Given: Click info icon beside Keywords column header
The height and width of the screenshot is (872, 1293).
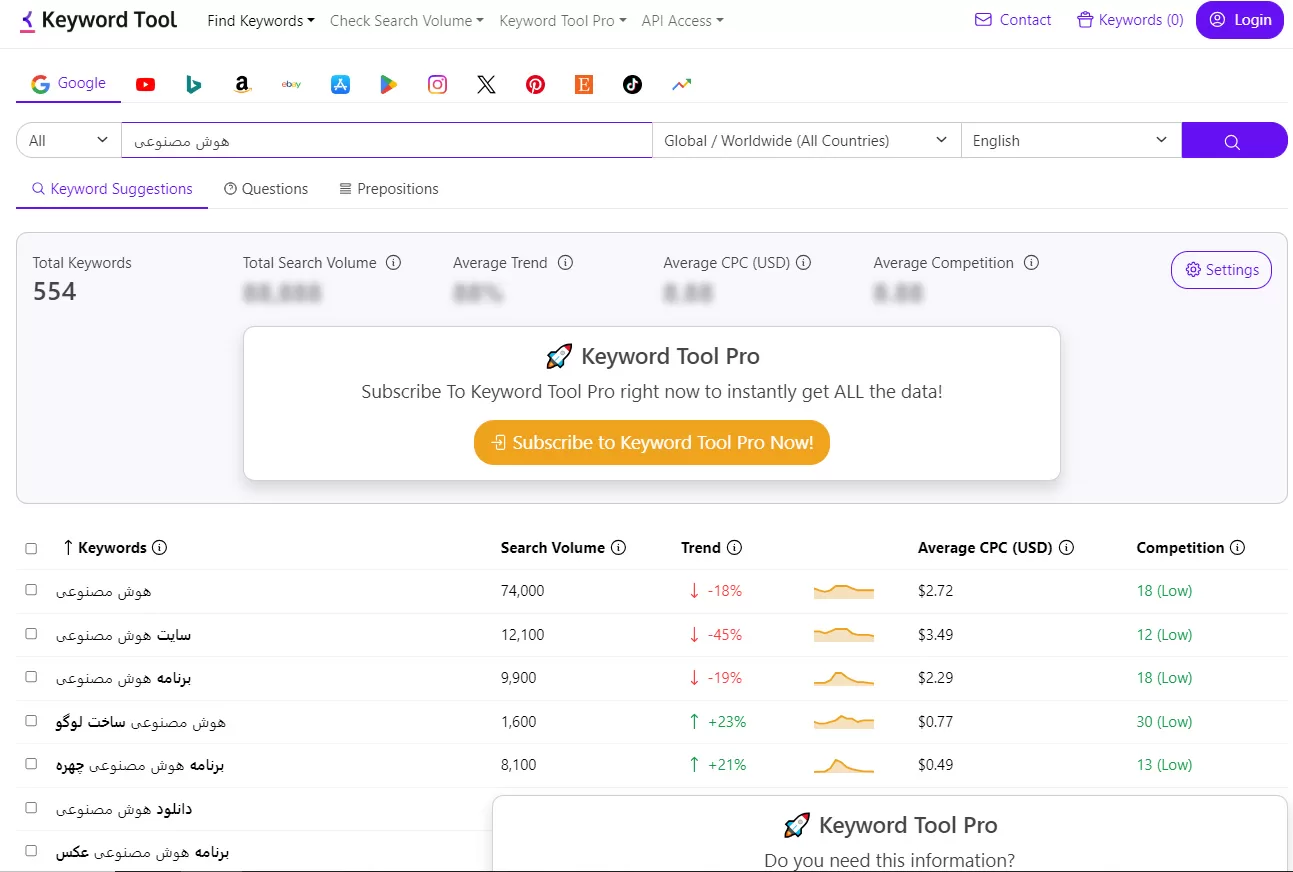Looking at the screenshot, I should (159, 548).
